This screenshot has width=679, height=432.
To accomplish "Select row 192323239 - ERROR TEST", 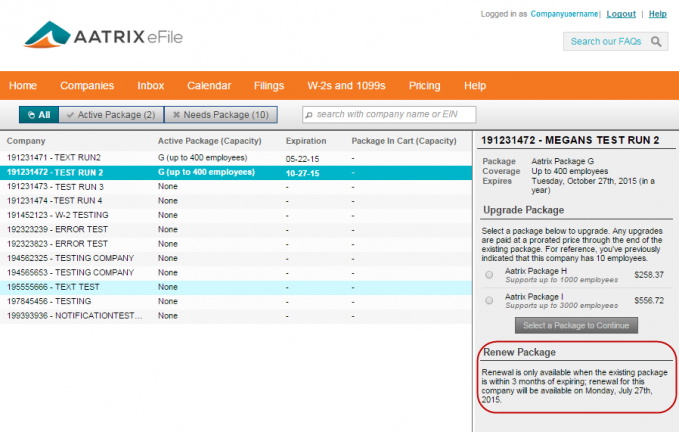I will [236, 229].
